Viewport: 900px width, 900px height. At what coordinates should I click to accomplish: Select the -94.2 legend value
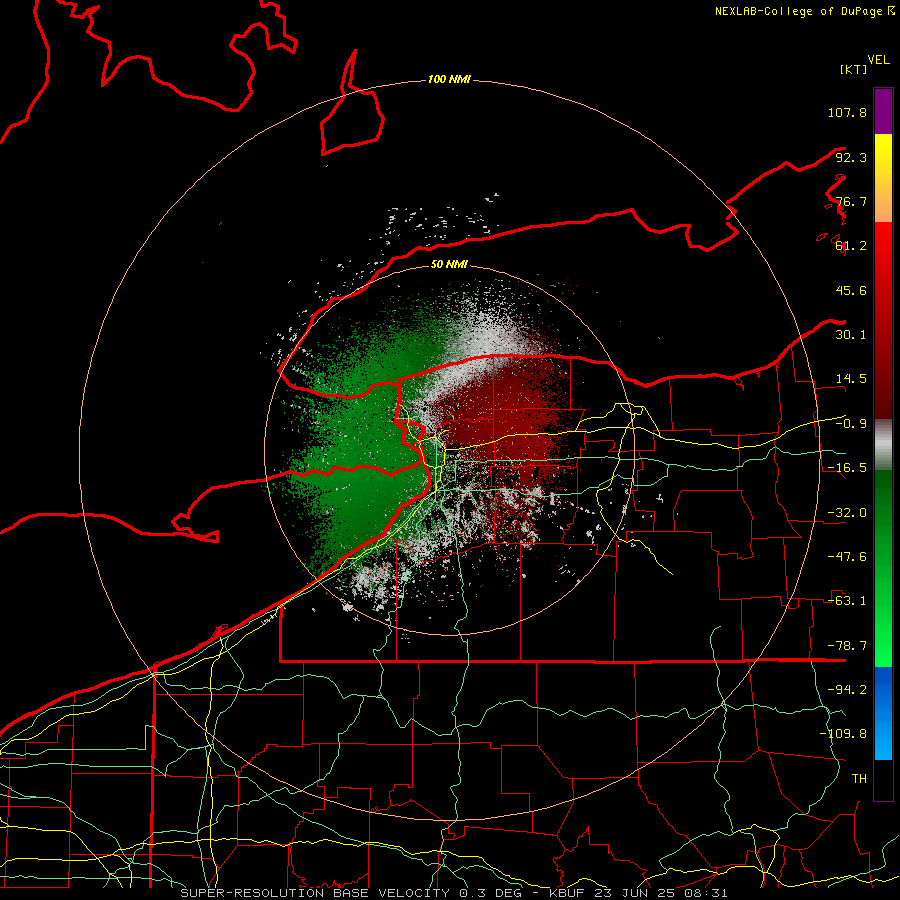pyautogui.click(x=847, y=690)
